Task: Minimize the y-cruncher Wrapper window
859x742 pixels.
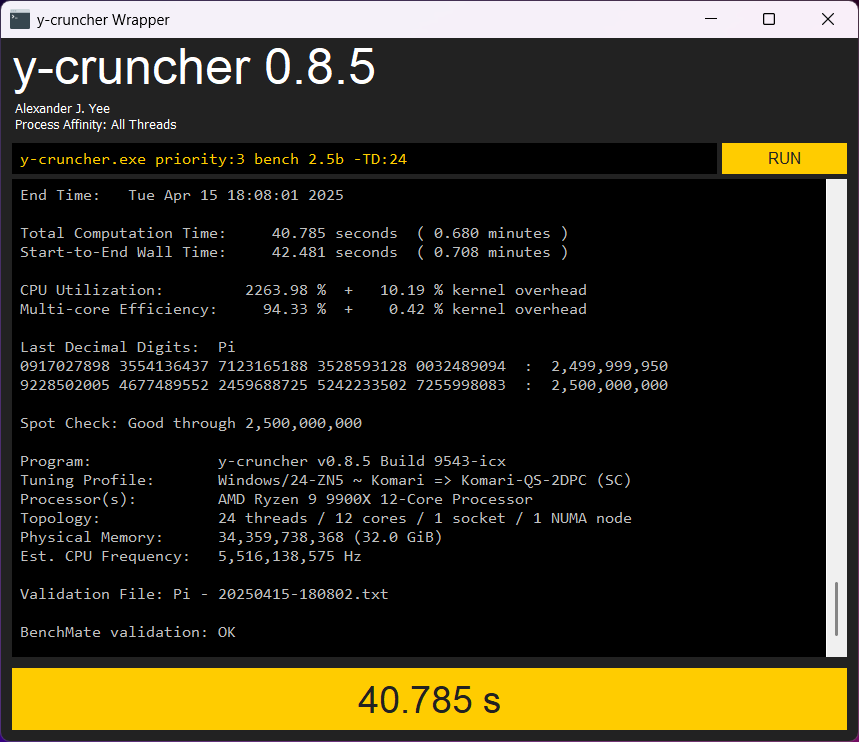Action: pos(711,19)
